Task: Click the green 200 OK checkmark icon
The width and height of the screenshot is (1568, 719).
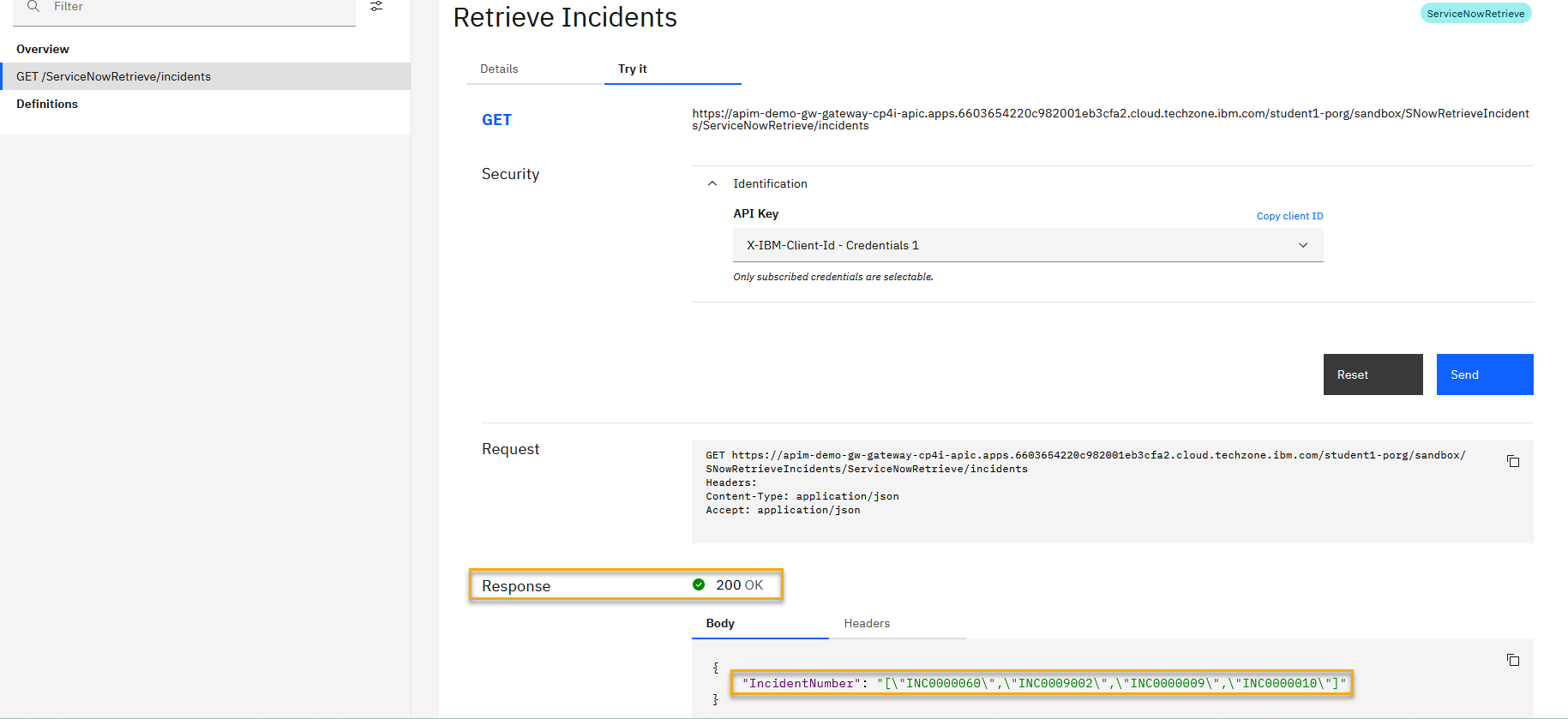Action: (x=699, y=584)
